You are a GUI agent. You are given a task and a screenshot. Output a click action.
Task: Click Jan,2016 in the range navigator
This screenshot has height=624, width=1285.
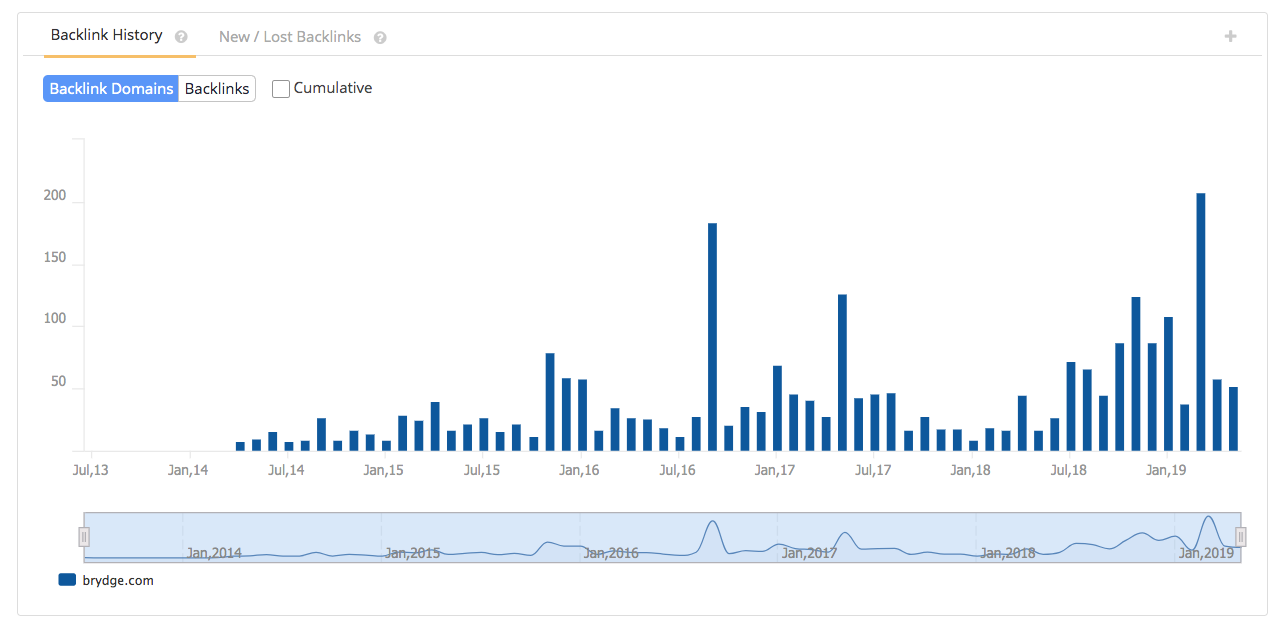tap(611, 552)
